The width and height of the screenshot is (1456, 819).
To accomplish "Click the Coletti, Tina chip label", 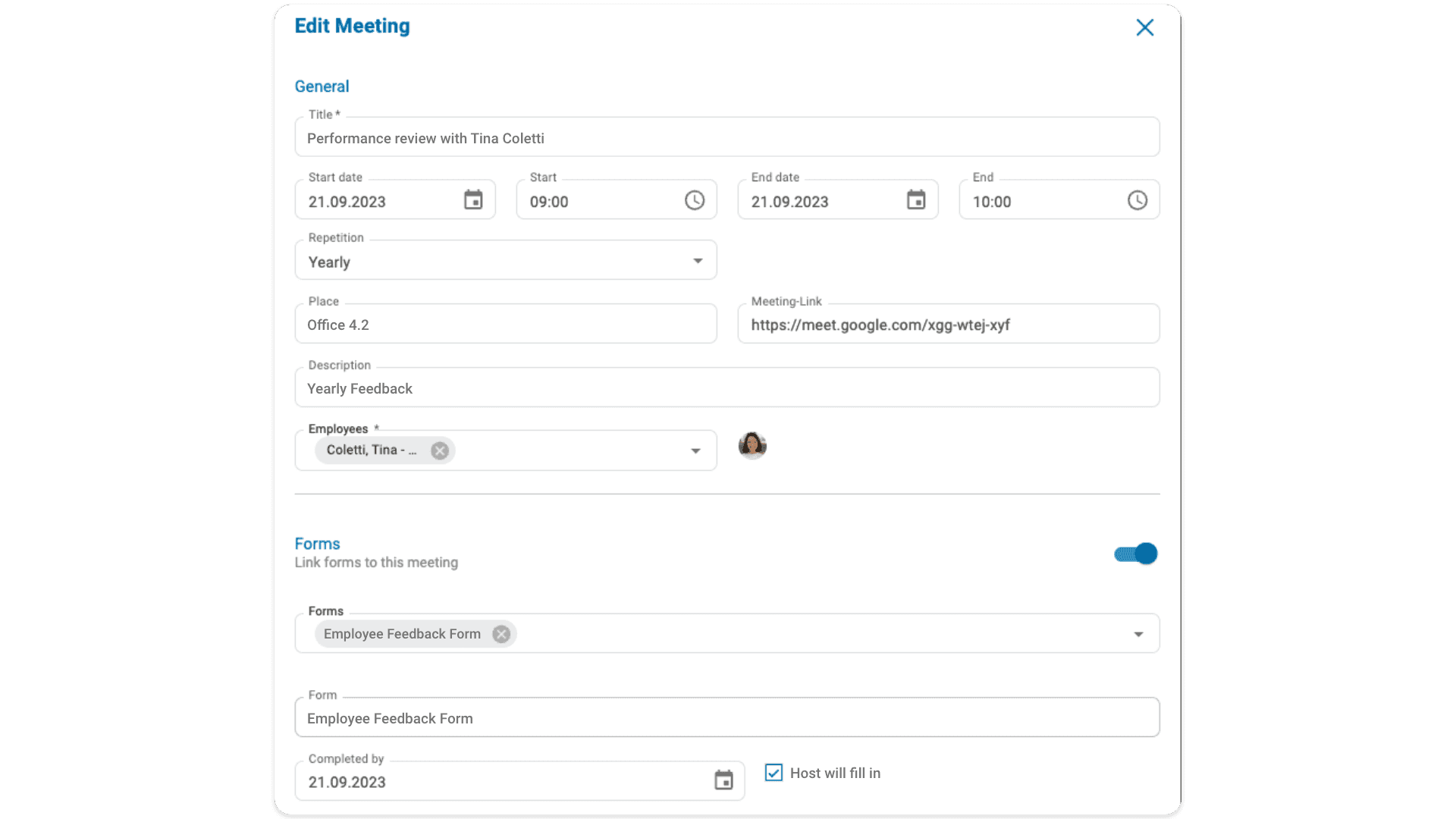I will tap(372, 450).
